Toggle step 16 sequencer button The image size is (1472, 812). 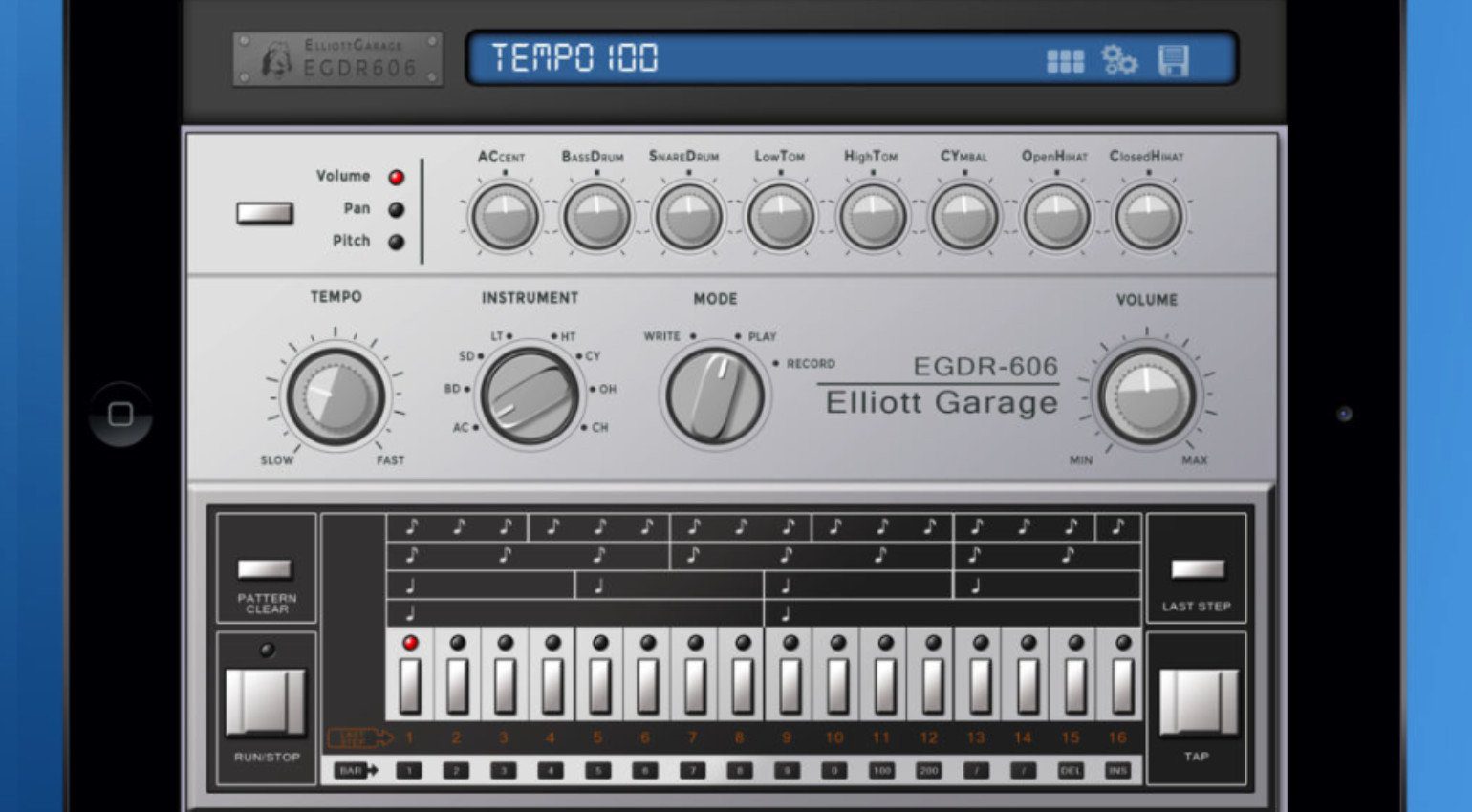pos(1122,684)
